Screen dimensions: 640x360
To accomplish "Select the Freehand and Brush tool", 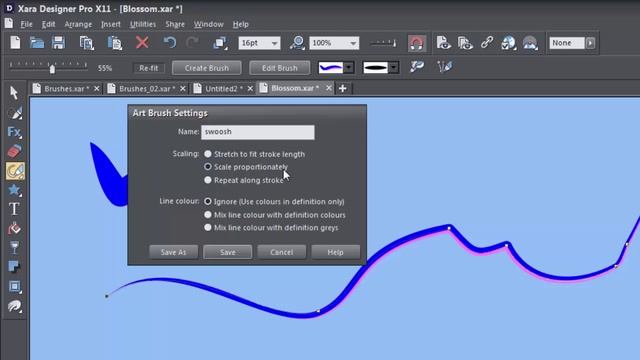I will 15,171.
